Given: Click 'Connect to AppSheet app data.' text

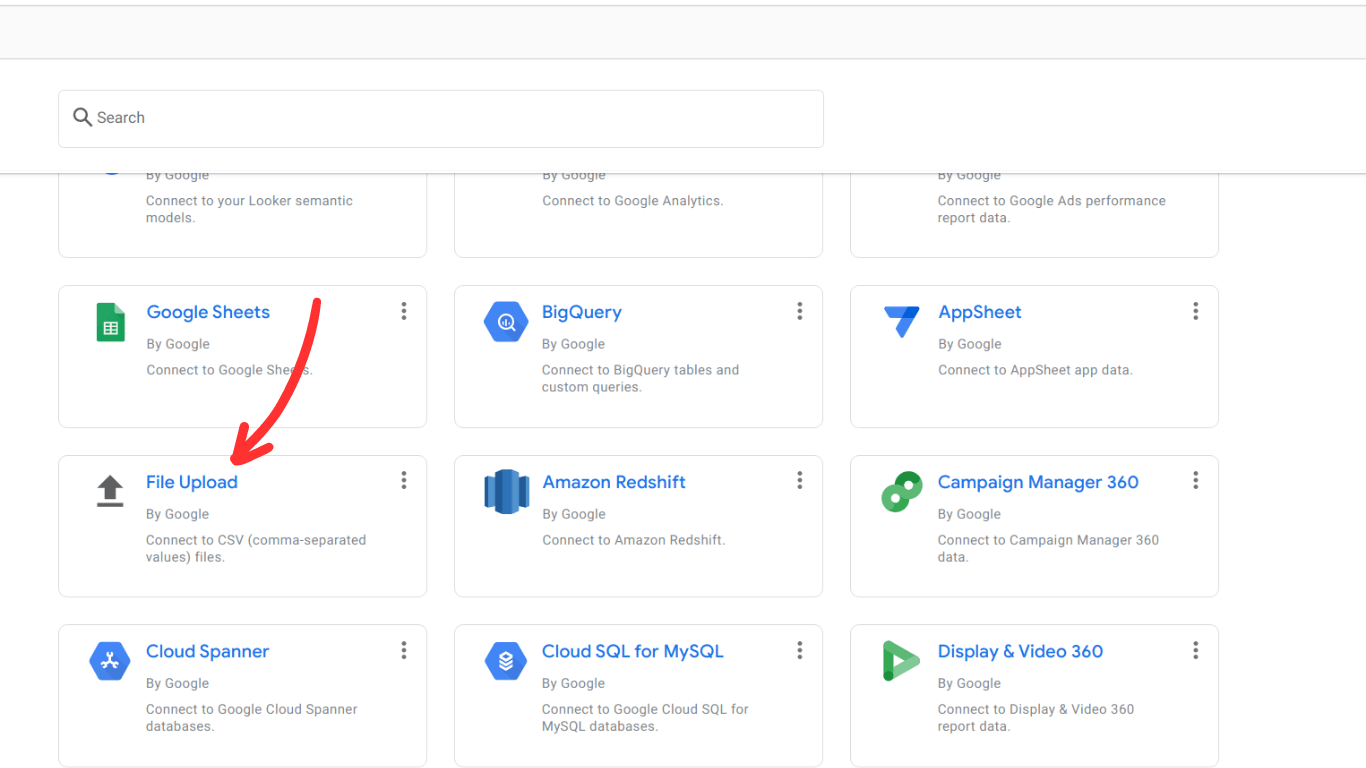Looking at the screenshot, I should [1035, 370].
